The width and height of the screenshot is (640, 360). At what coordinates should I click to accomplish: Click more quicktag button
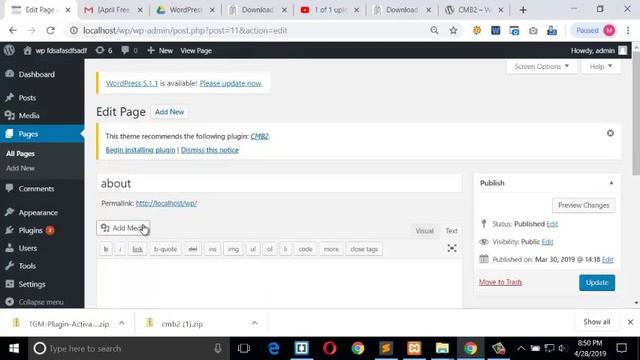click(331, 249)
